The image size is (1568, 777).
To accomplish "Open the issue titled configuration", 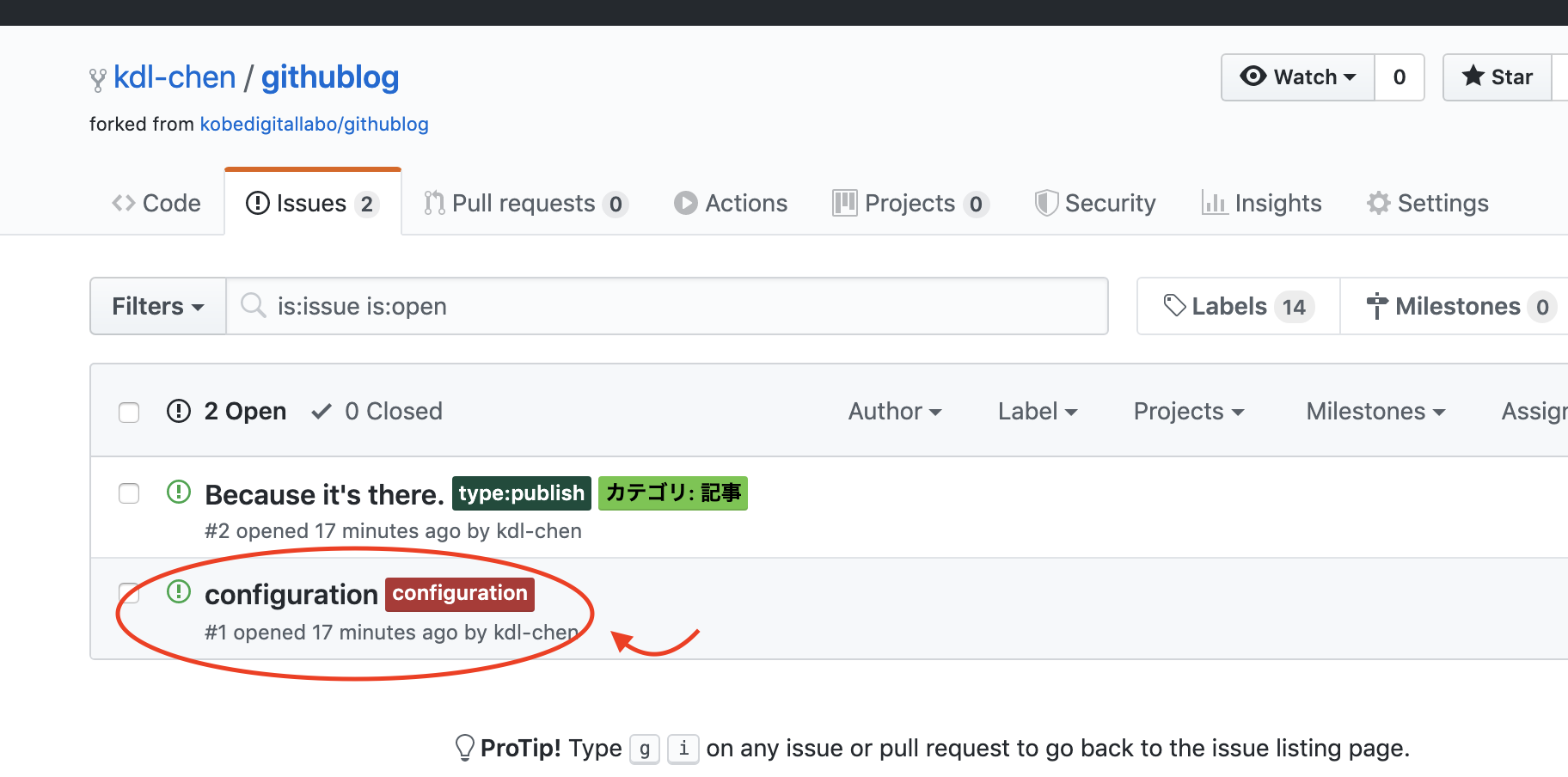I will (x=291, y=594).
